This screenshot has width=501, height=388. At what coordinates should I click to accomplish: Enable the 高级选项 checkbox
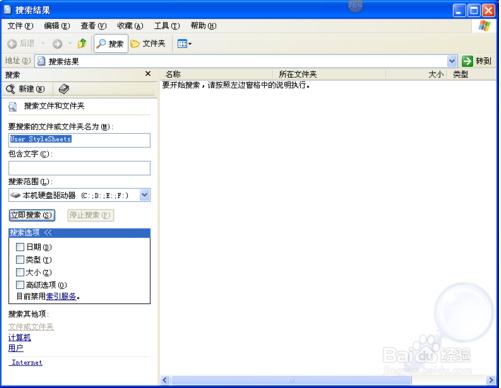pyautogui.click(x=20, y=285)
